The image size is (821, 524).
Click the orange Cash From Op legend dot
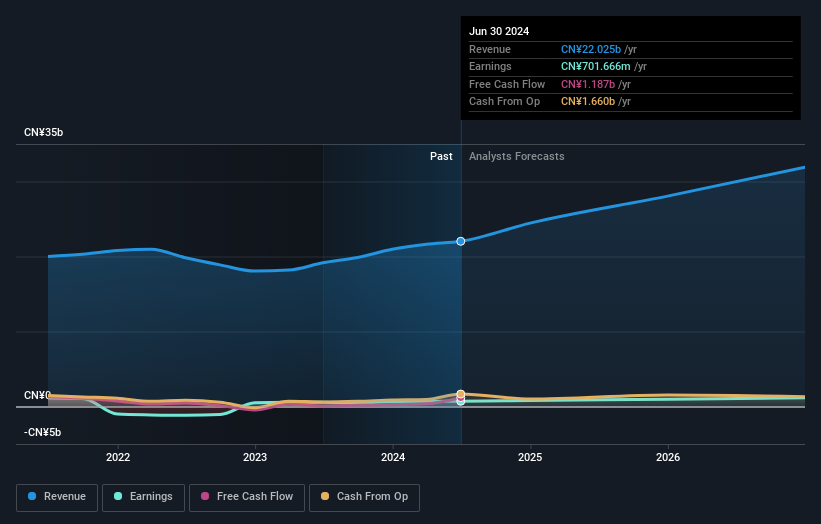[x=325, y=496]
